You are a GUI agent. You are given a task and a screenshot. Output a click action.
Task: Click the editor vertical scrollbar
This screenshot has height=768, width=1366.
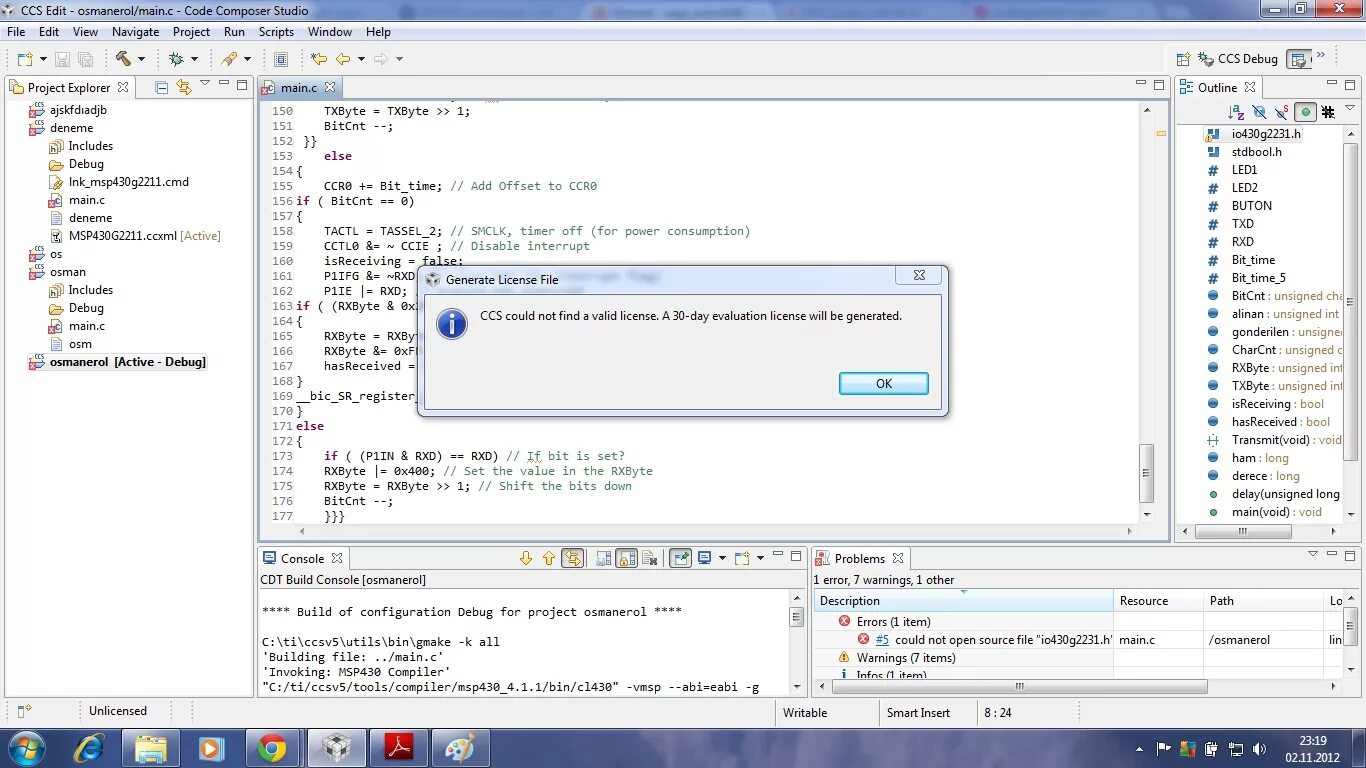click(1147, 472)
